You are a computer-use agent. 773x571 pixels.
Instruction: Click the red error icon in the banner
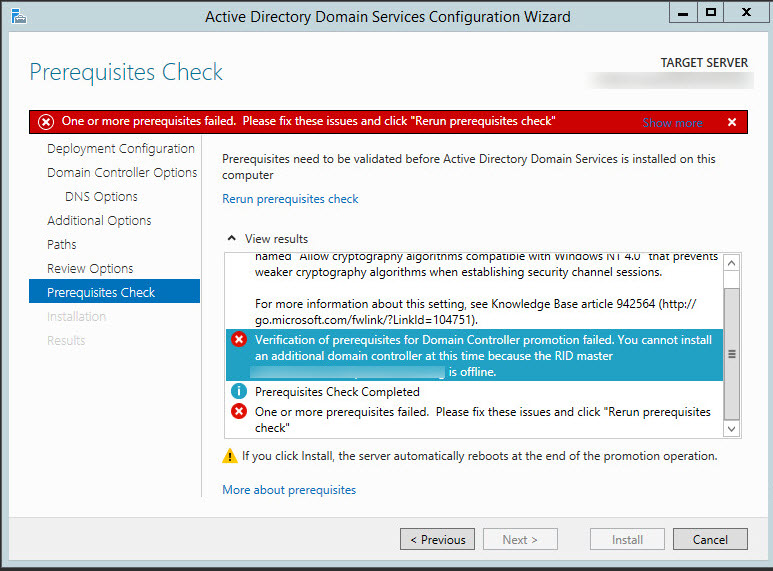46,122
